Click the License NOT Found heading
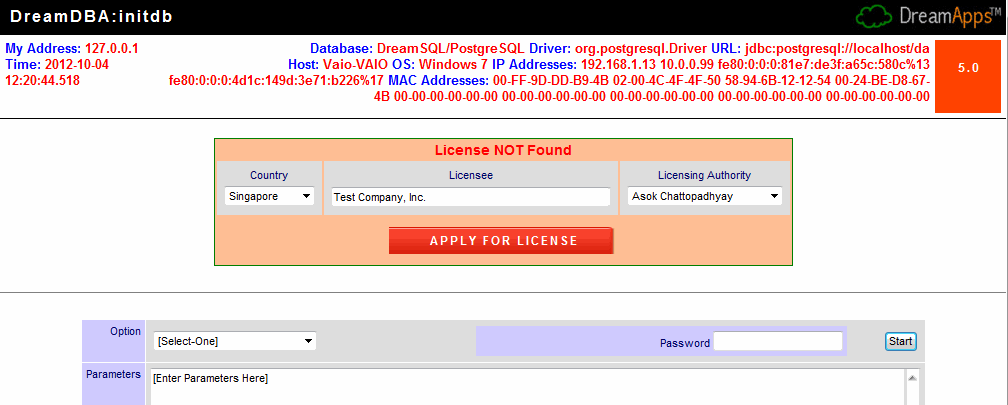Screen dimensions: 1008x405 [x=503, y=150]
